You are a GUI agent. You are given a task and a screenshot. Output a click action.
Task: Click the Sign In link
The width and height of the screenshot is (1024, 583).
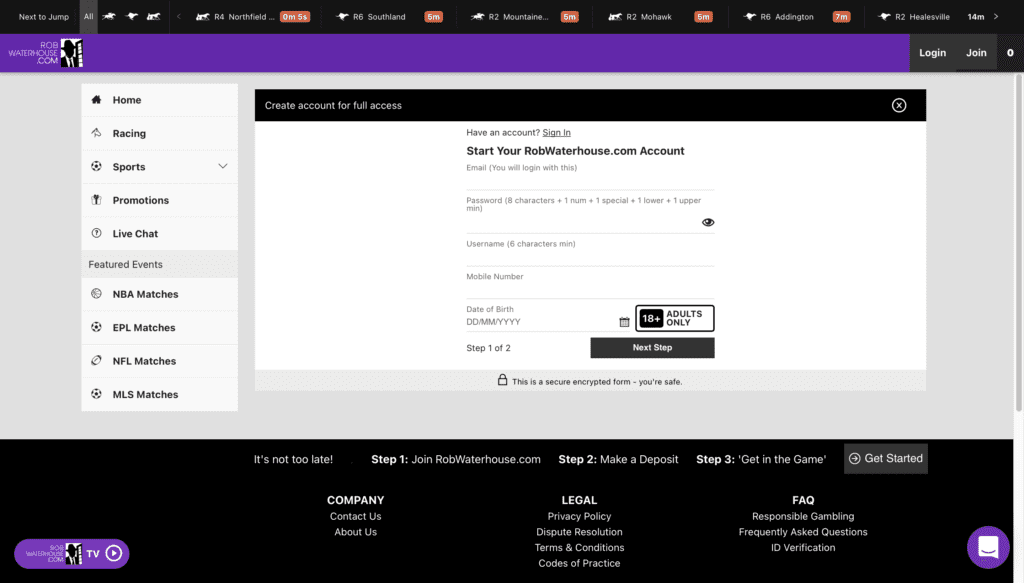[556, 133]
